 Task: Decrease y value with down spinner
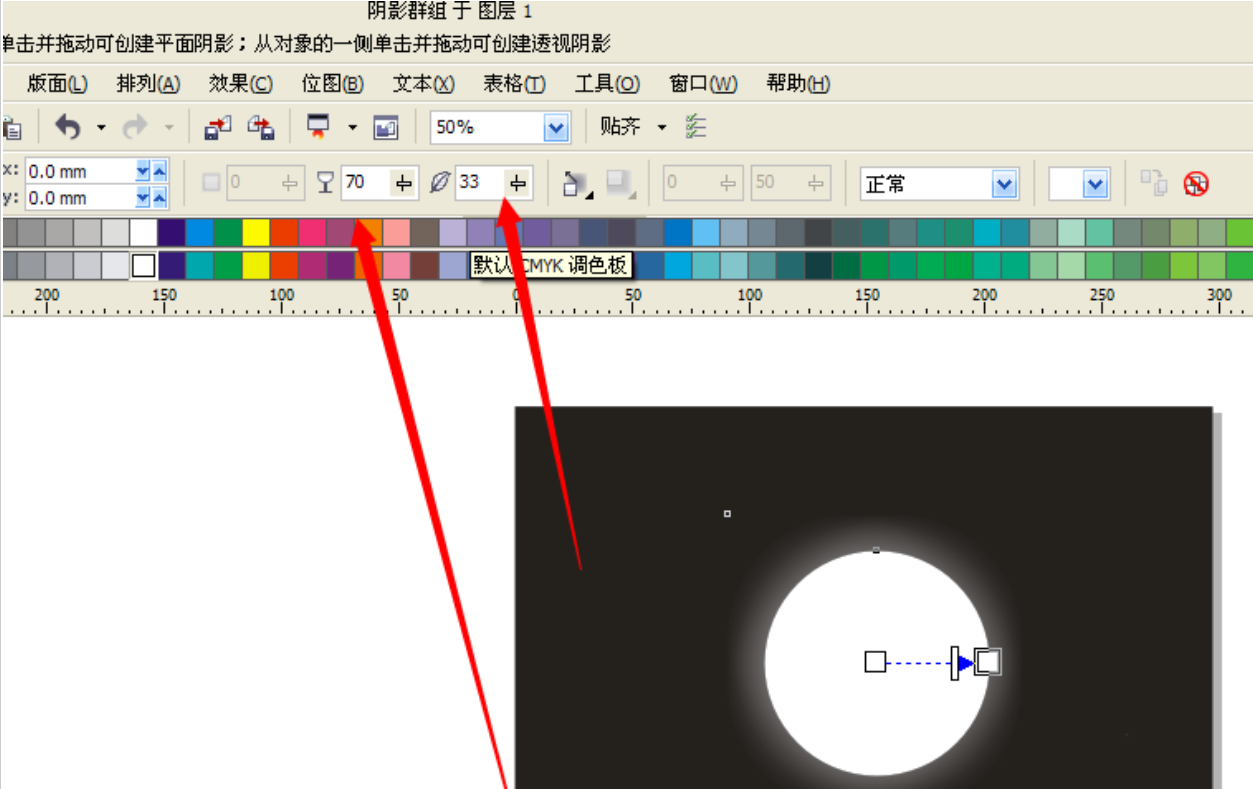(143, 198)
